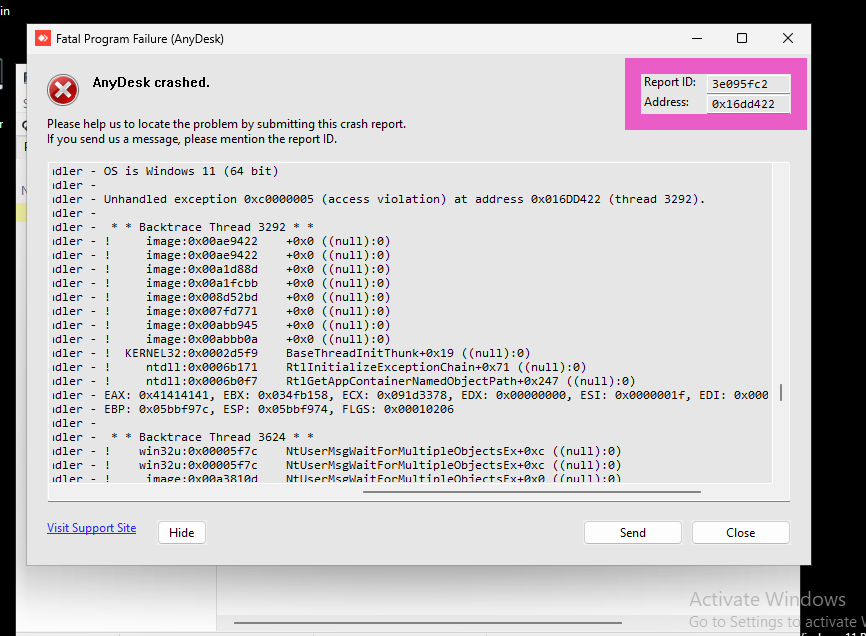
Task: Select 'Backtrace Thread 3624' heading line
Action: pyautogui.click(x=183, y=437)
